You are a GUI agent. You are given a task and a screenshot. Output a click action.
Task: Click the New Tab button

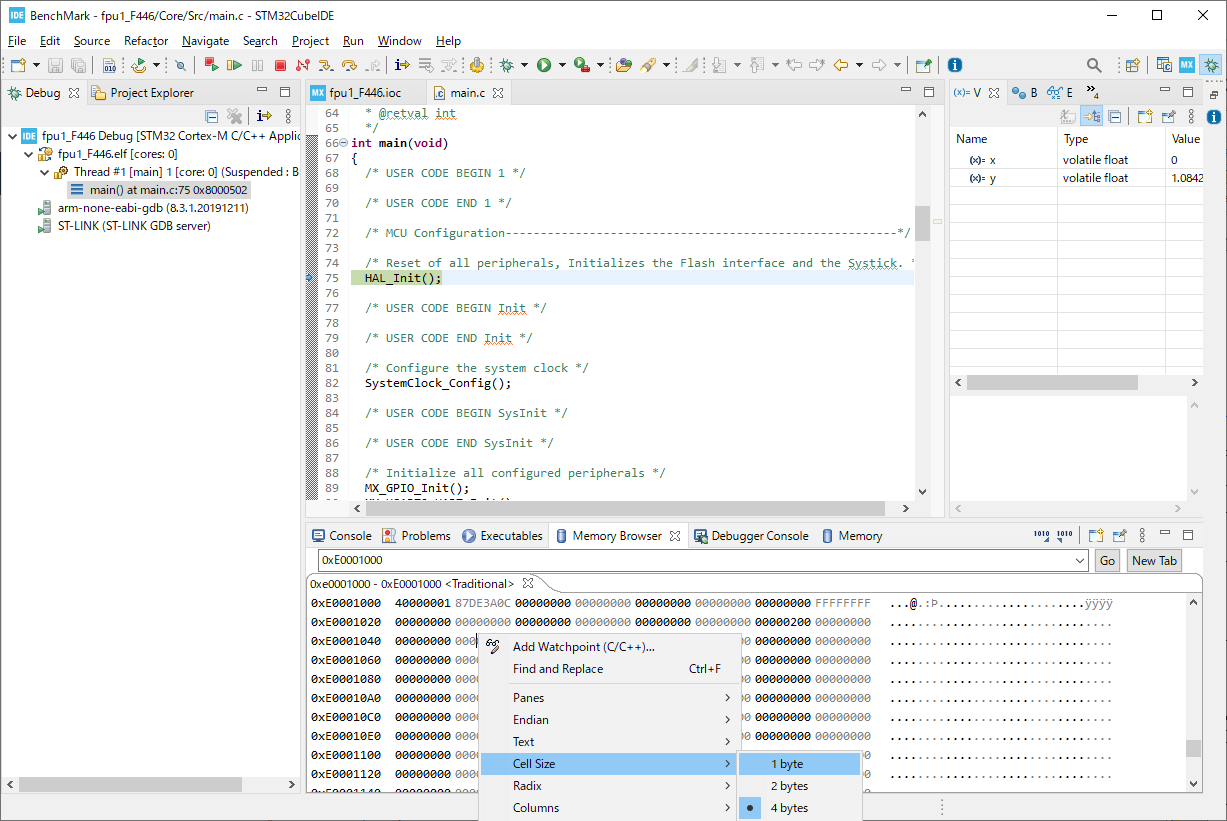tap(1154, 561)
